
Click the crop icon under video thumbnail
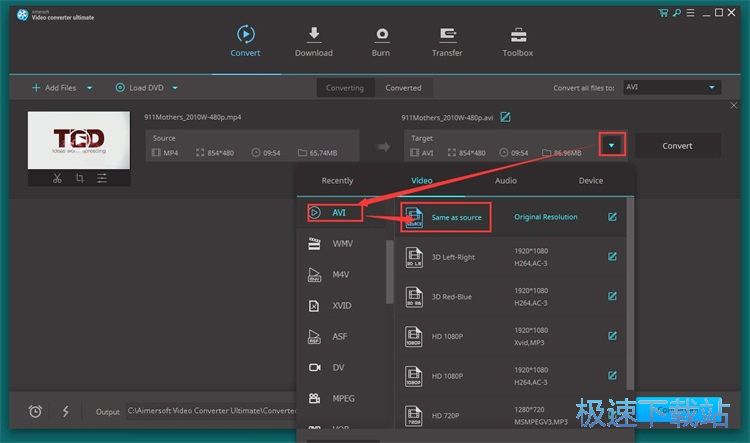(x=79, y=178)
